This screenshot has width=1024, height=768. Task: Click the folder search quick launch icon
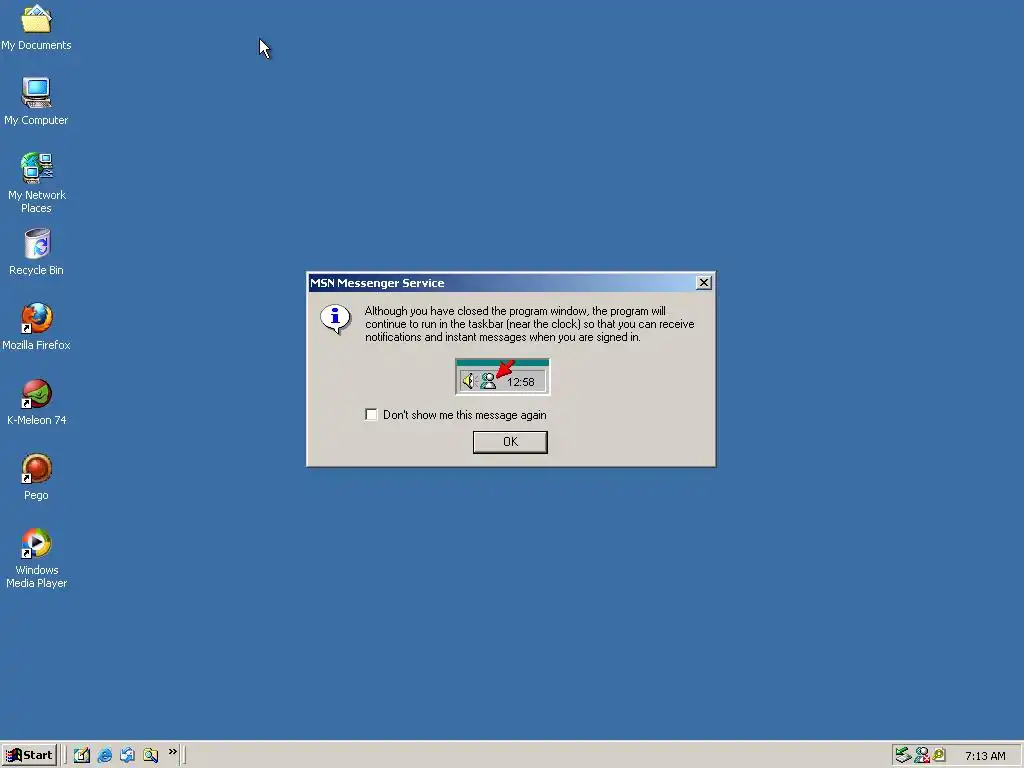coord(150,755)
